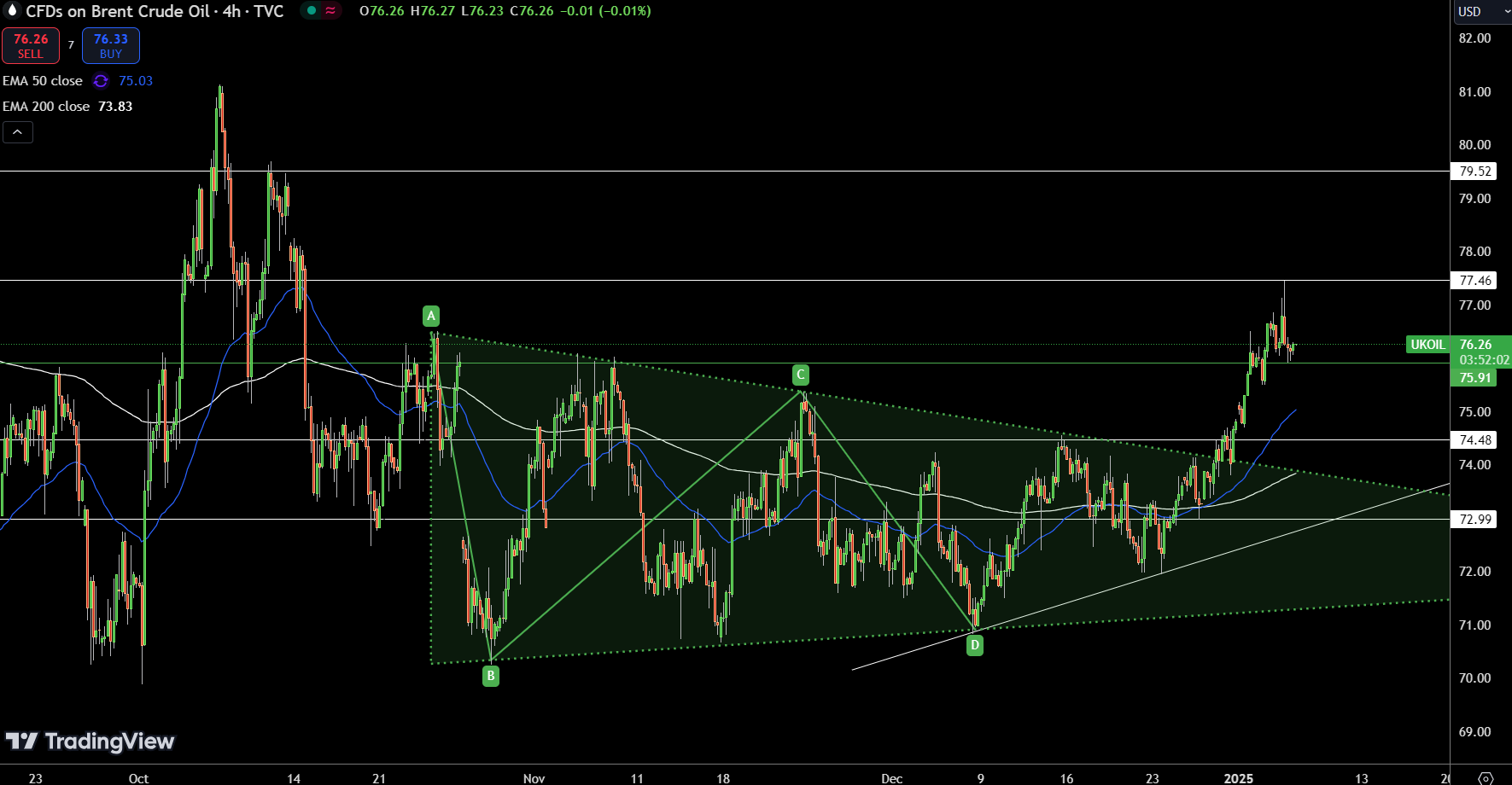Click the change value −0.01 (−0.01%)
This screenshot has height=785, width=1512.
[x=605, y=11]
